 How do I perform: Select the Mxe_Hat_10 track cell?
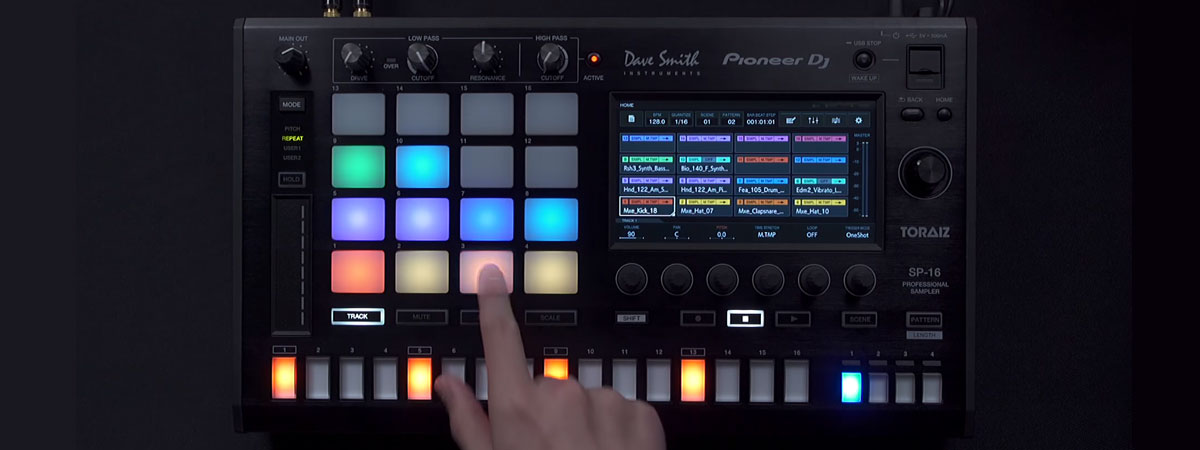point(820,207)
